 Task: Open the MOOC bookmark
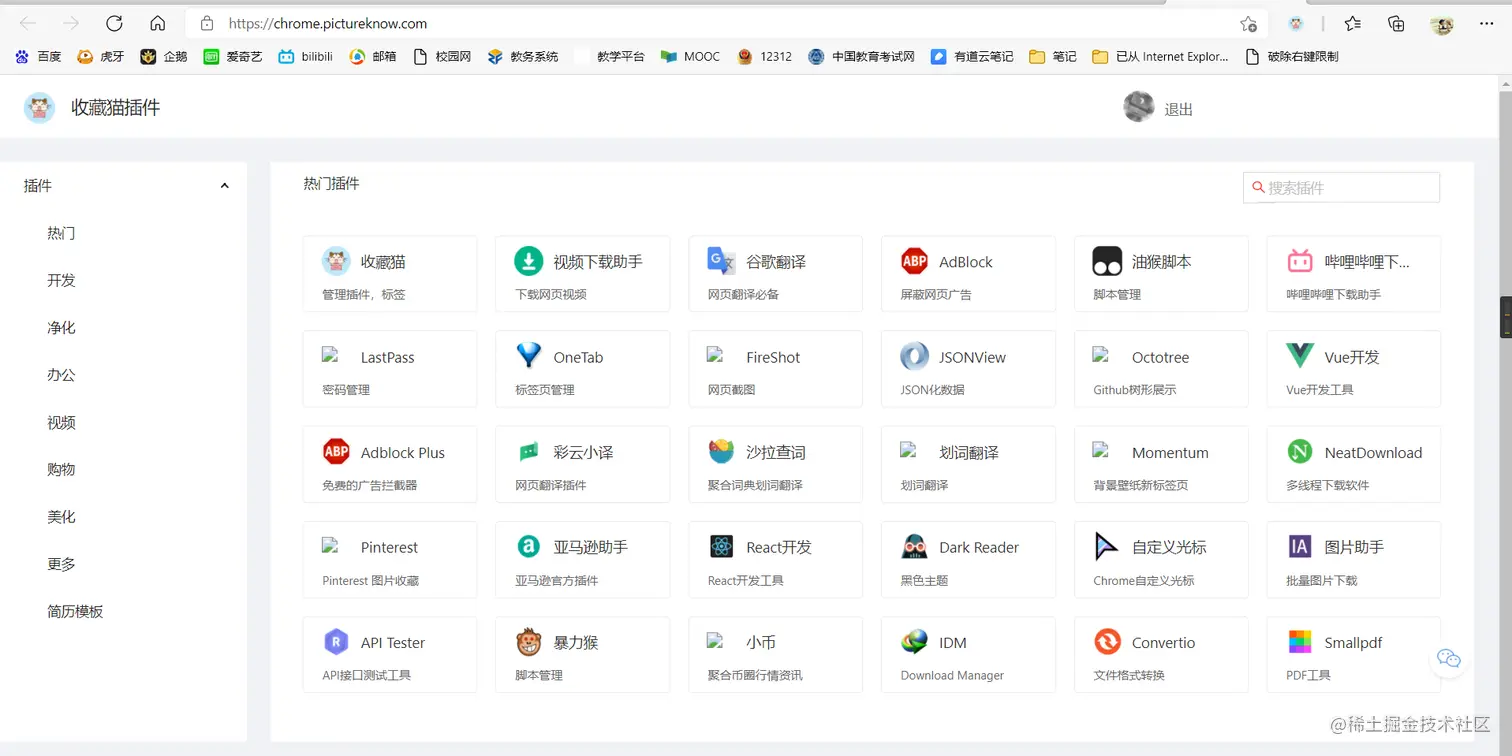(690, 57)
